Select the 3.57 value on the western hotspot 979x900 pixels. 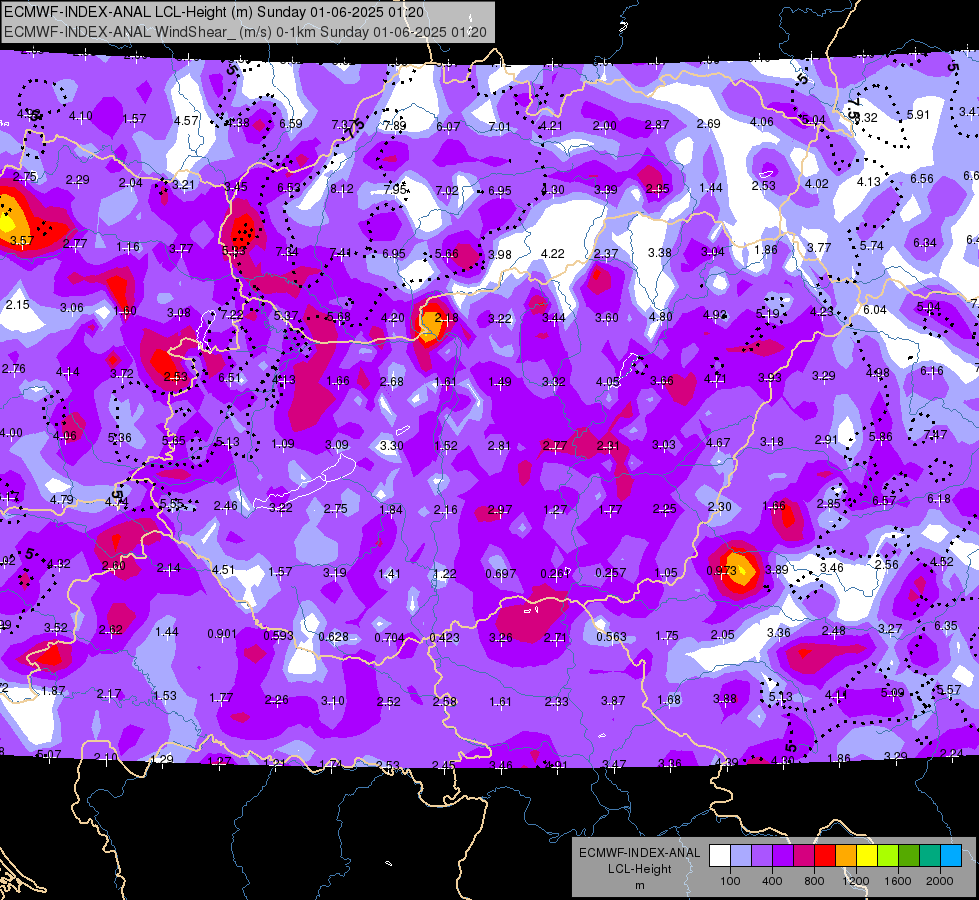point(22,240)
